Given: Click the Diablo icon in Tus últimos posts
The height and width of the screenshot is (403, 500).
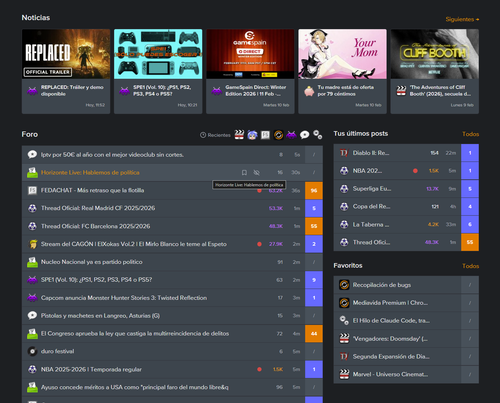Looking at the screenshot, I should coord(344,153).
